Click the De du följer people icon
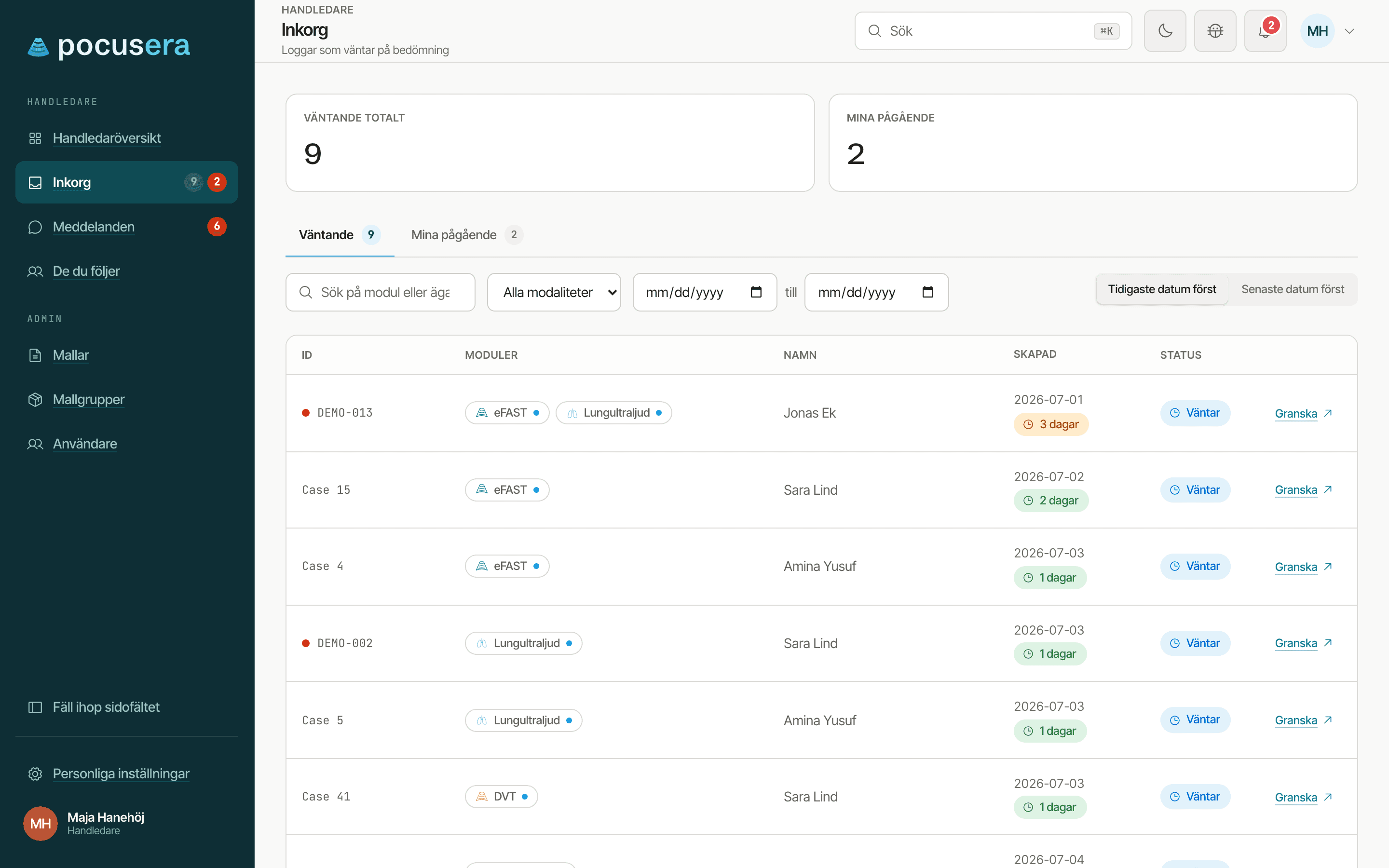This screenshot has width=1389, height=868. [35, 271]
